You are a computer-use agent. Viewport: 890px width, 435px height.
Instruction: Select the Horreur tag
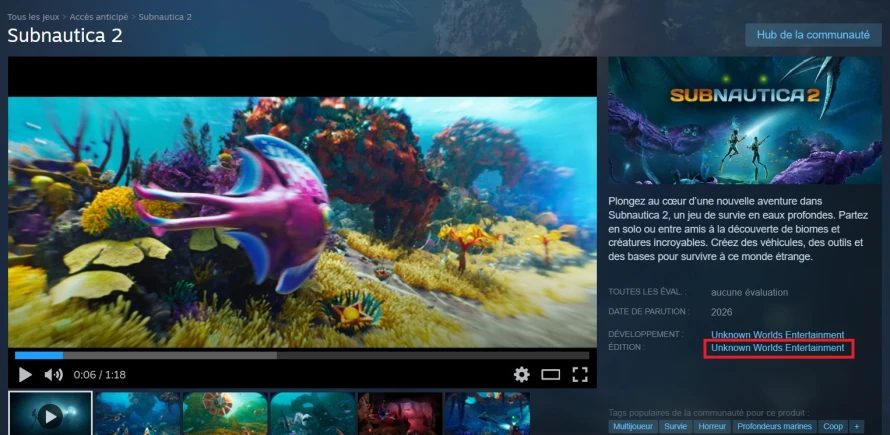[x=712, y=426]
